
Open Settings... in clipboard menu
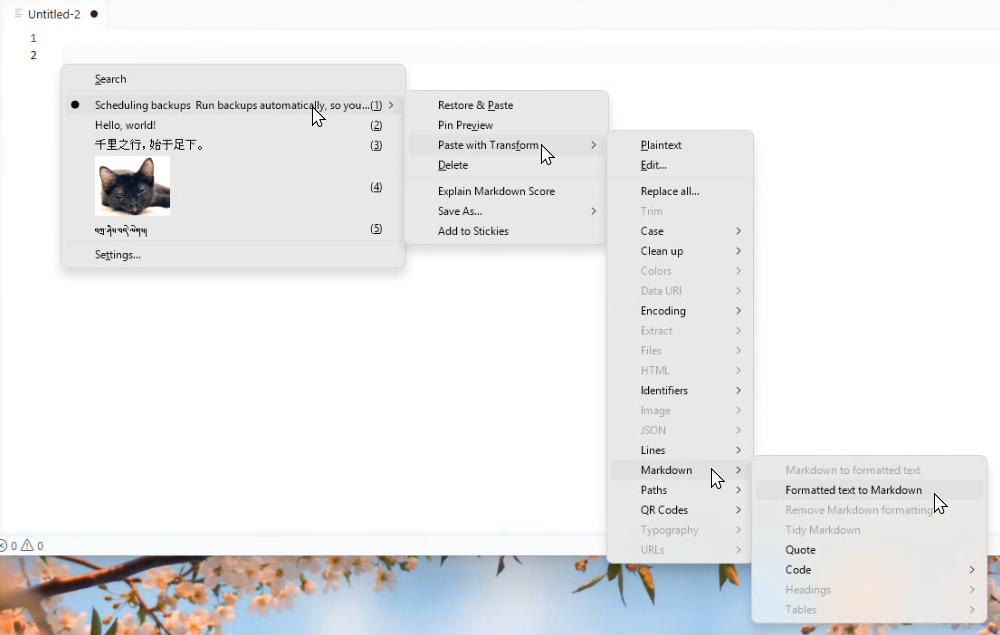233,254
